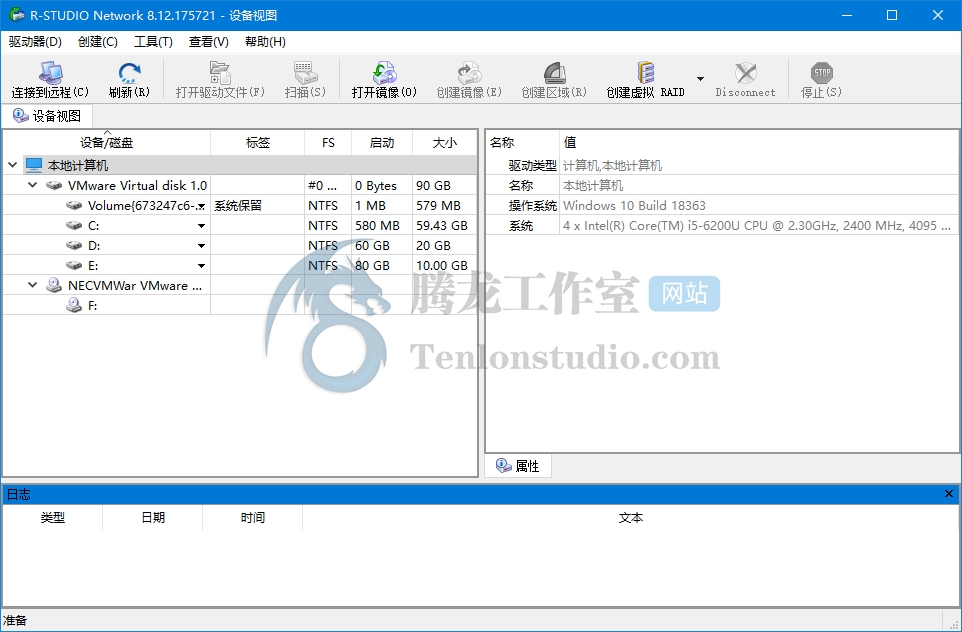
Task: Click the 驱动类型 property name
Action: tap(533, 166)
